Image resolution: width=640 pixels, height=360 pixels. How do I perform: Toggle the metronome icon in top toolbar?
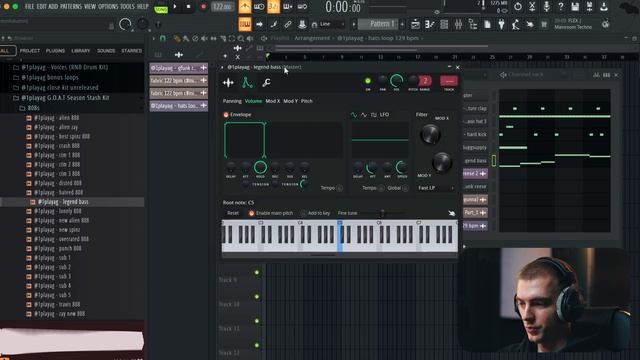[x=245, y=7]
